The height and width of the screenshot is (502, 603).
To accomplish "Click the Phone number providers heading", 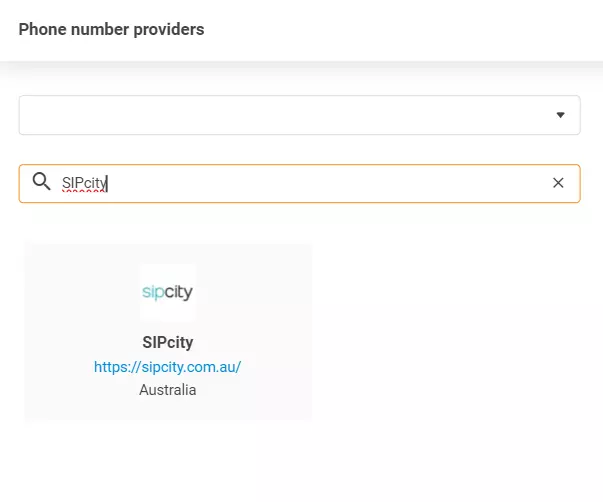I will (111, 29).
